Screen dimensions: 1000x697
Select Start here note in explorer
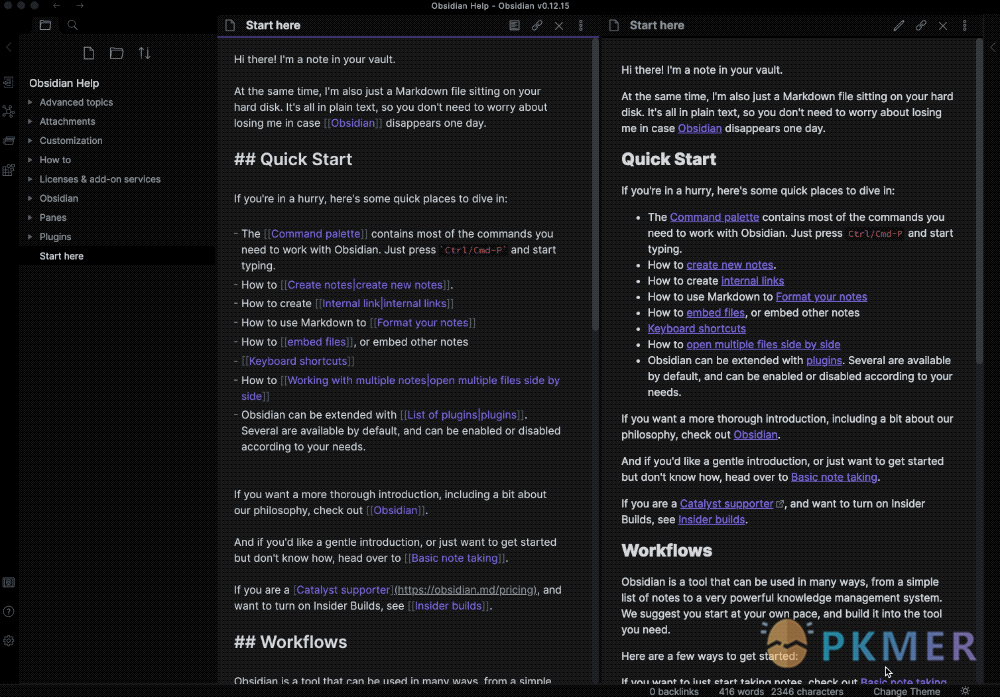[x=117, y=256]
